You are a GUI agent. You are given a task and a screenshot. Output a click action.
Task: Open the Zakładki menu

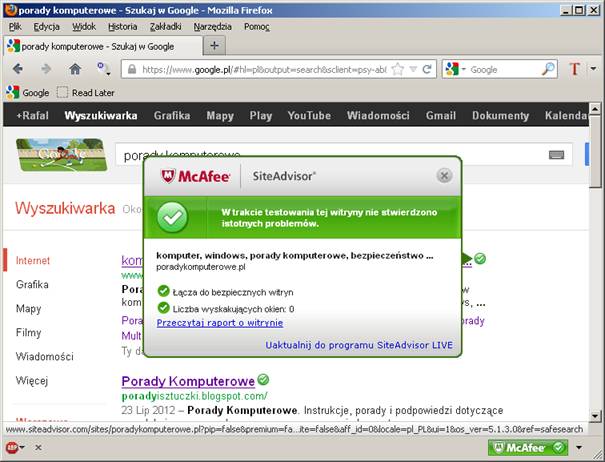[166, 27]
